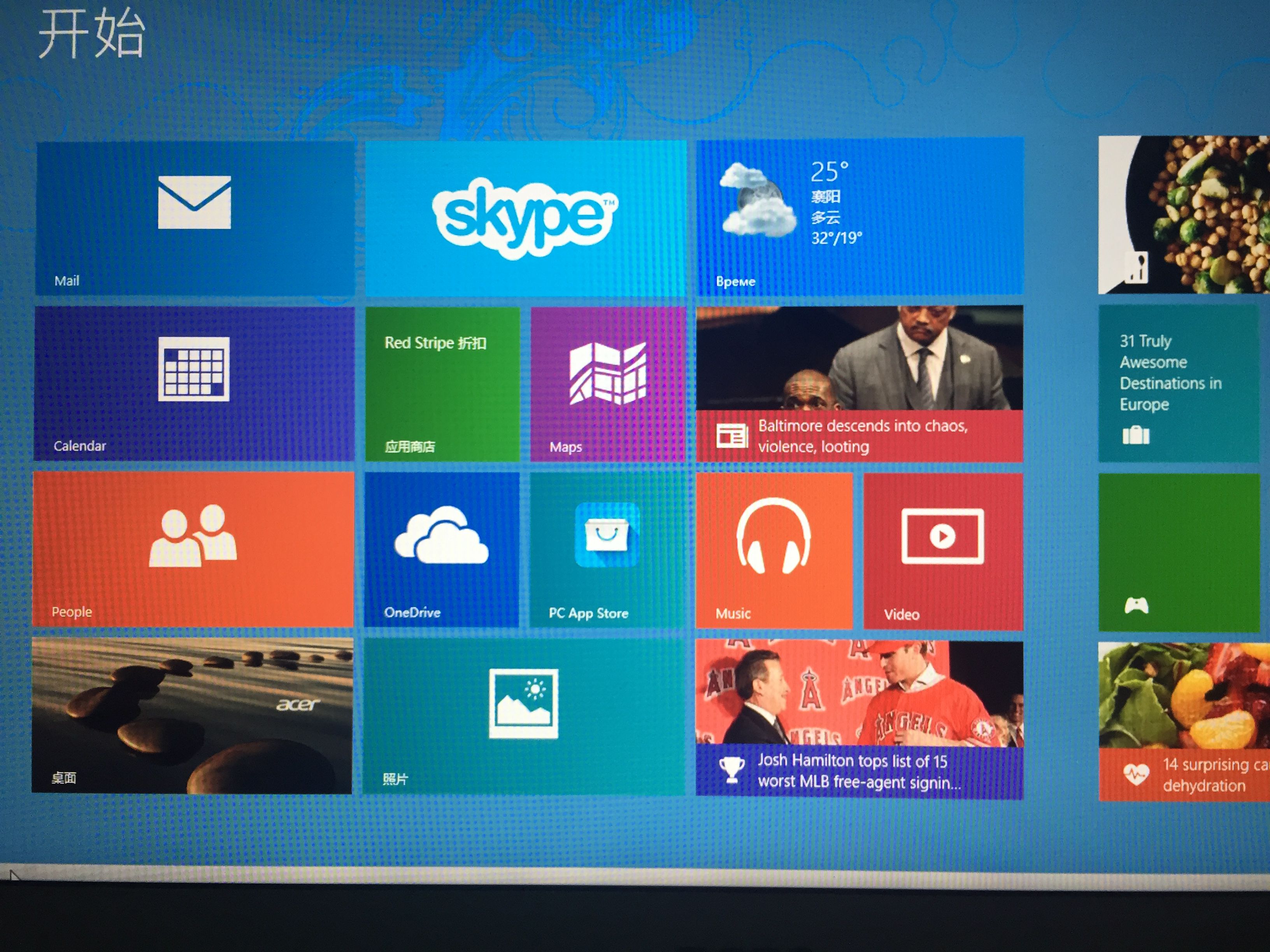Open the weather tile showing 25°

860,217
